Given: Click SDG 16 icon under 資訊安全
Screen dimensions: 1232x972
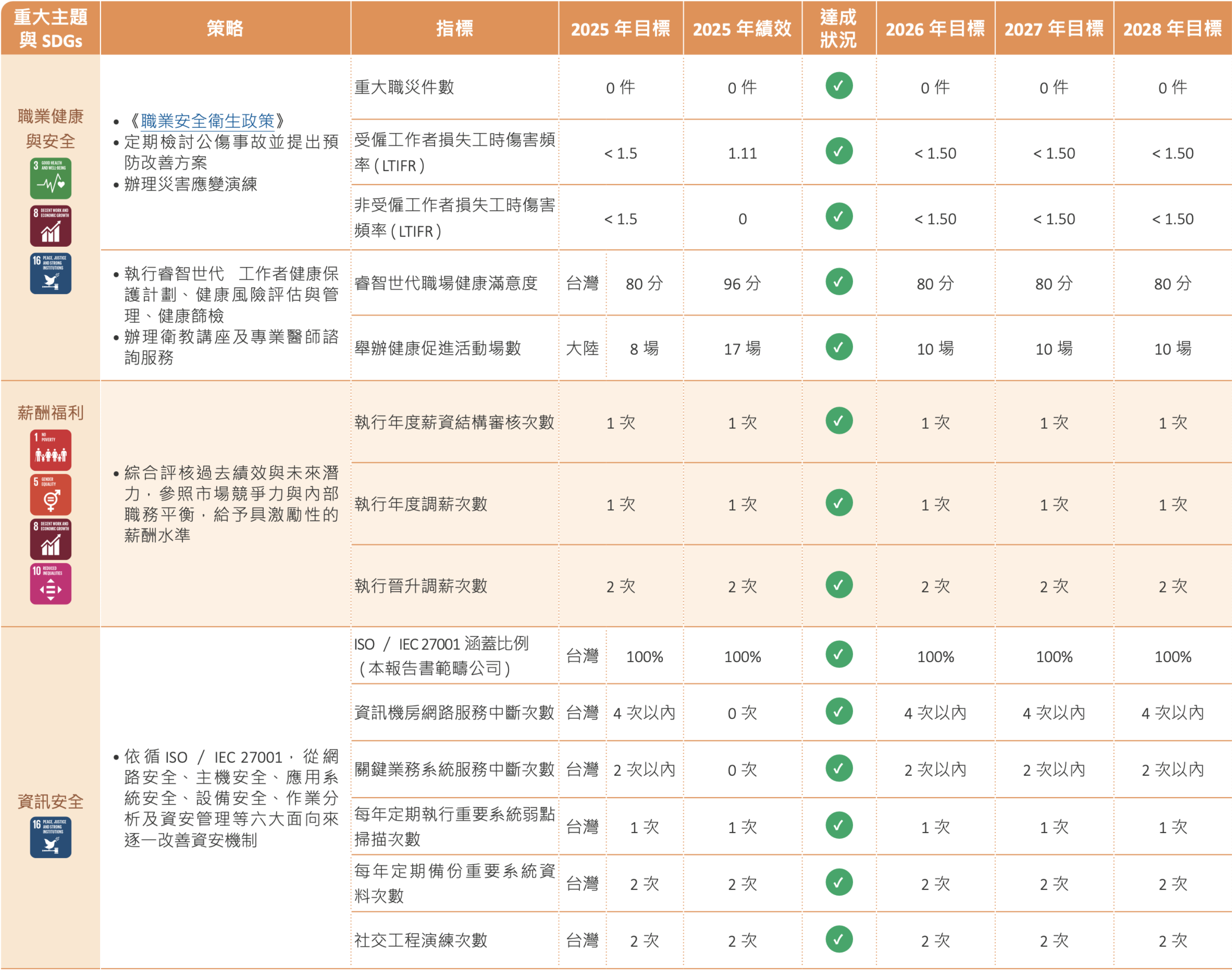Looking at the screenshot, I should point(51,837).
